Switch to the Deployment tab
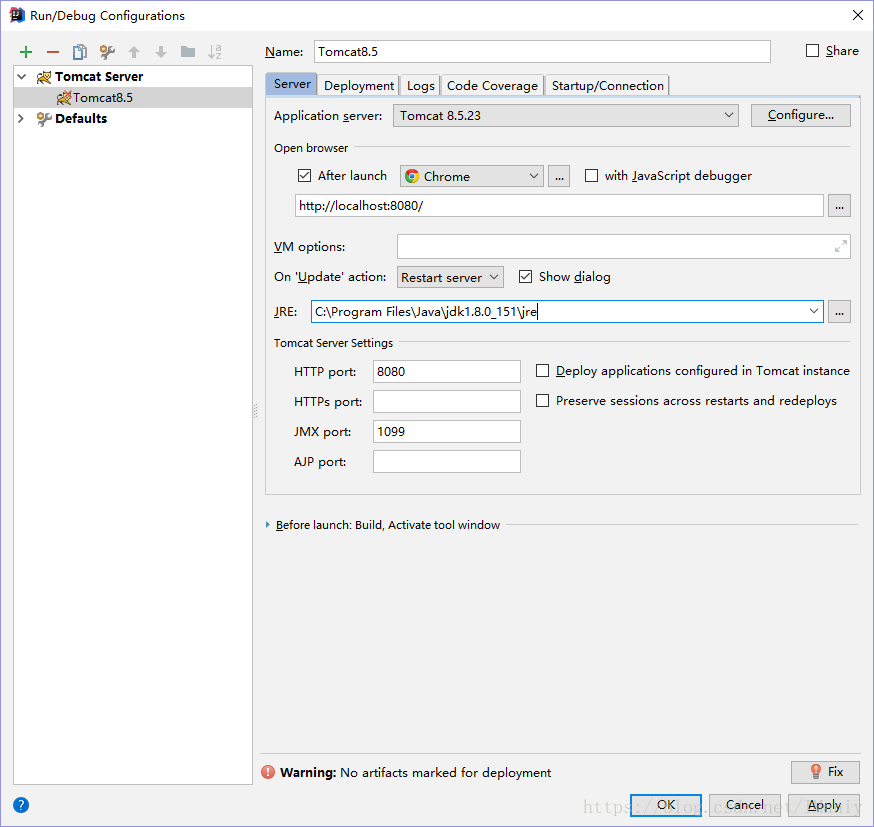Screen dimensions: 874x827 coord(359,85)
